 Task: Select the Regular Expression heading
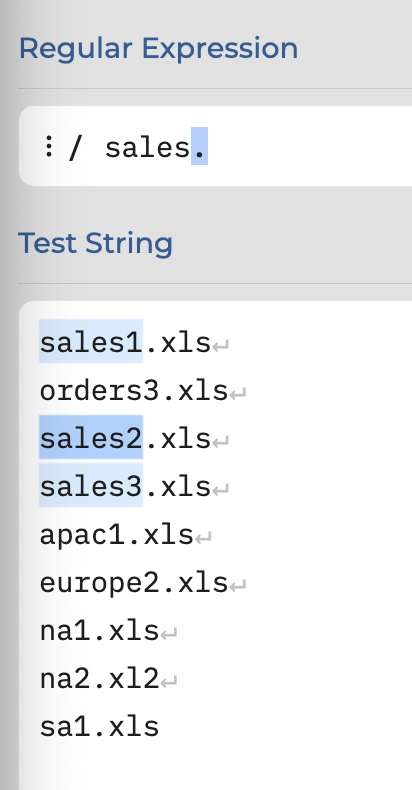click(158, 49)
